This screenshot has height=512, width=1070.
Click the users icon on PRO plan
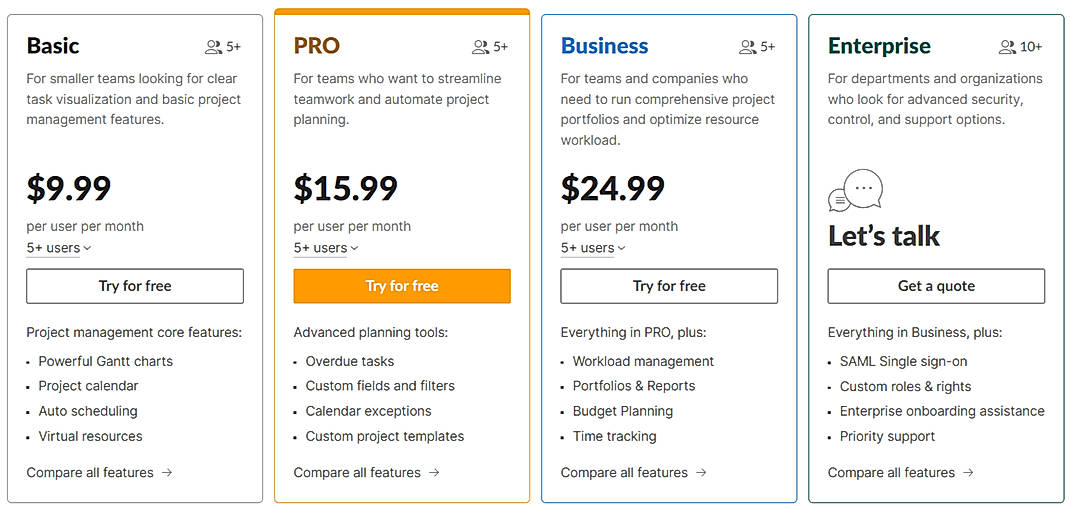(480, 47)
